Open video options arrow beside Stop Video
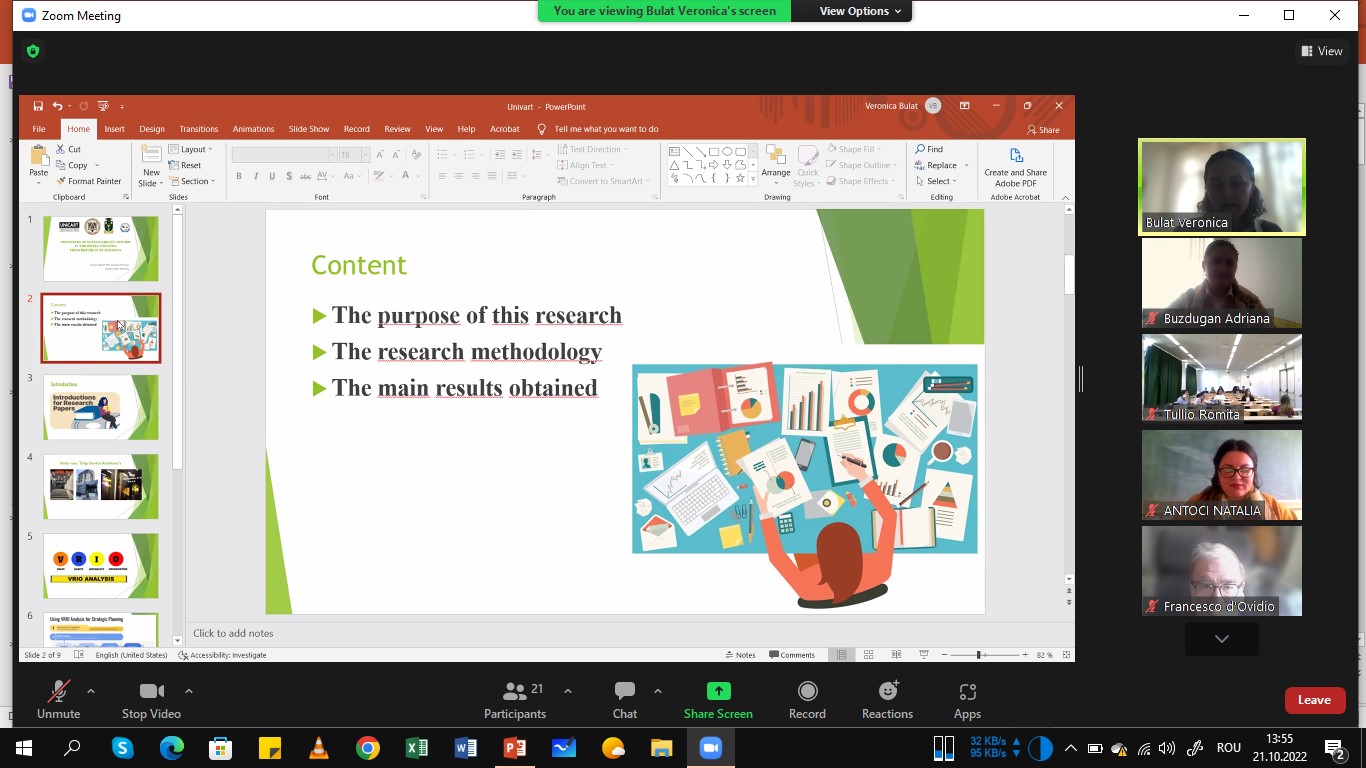The width and height of the screenshot is (1366, 768). 189,691
